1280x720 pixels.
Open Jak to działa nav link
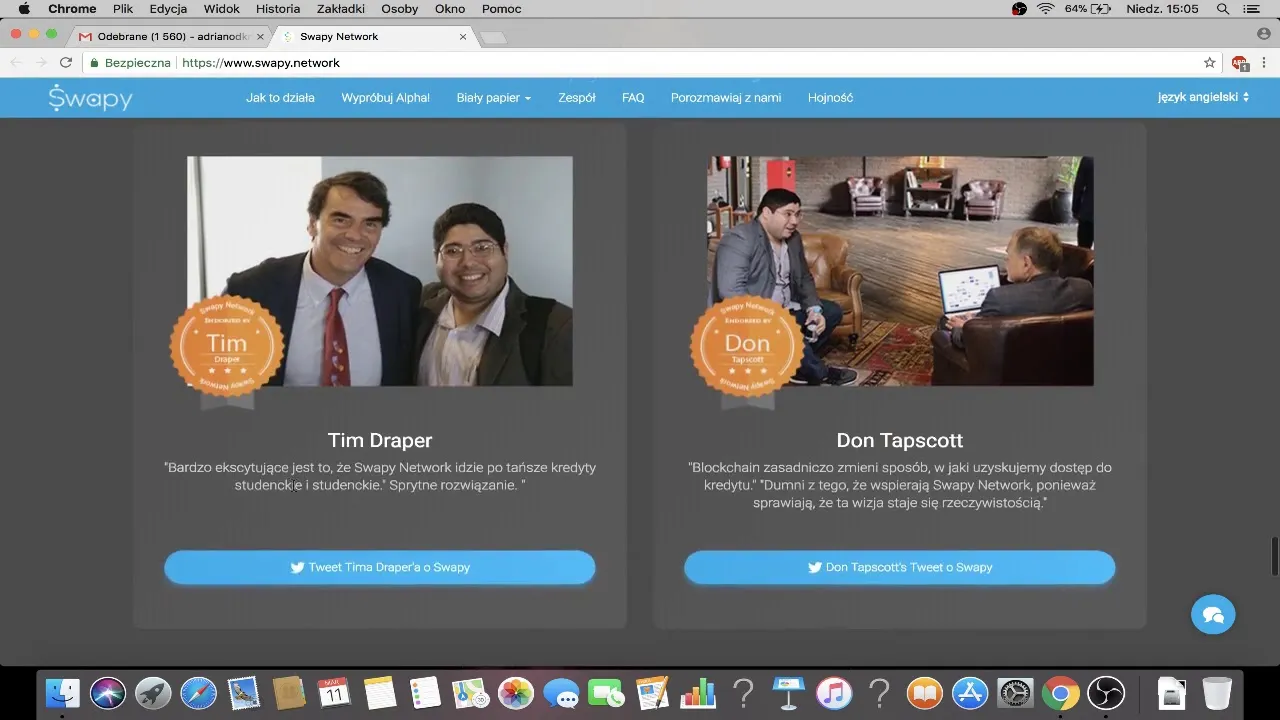(280, 98)
